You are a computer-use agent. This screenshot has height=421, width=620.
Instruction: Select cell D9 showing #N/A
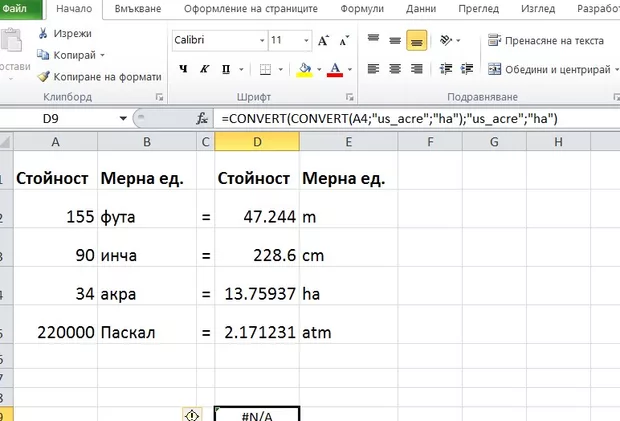click(257, 414)
